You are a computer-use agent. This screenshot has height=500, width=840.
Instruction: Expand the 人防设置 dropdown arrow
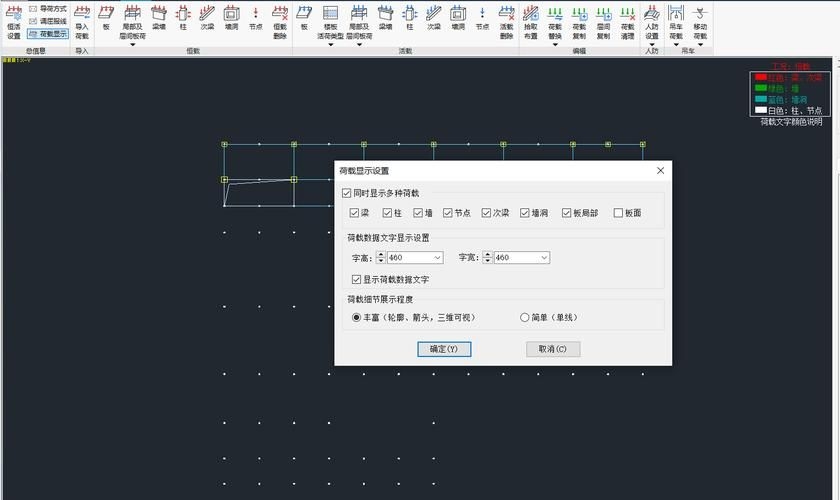(x=651, y=45)
